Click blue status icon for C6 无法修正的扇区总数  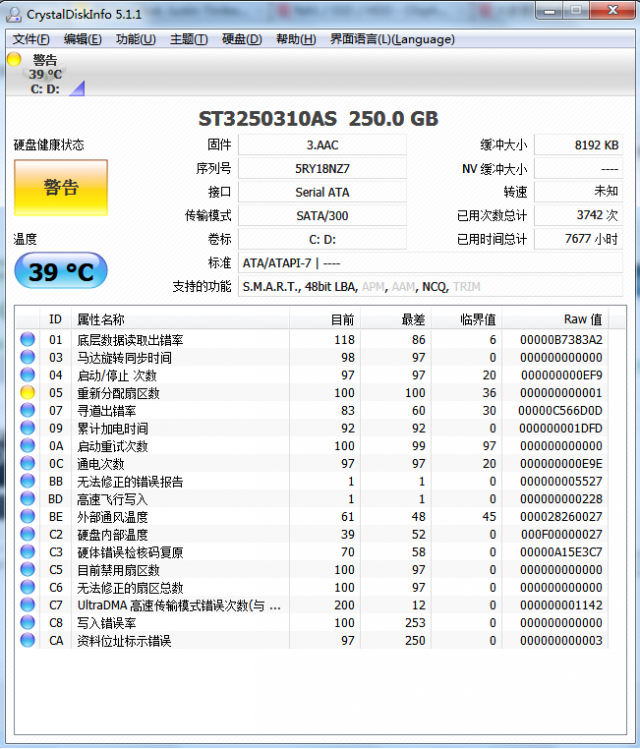28,587
